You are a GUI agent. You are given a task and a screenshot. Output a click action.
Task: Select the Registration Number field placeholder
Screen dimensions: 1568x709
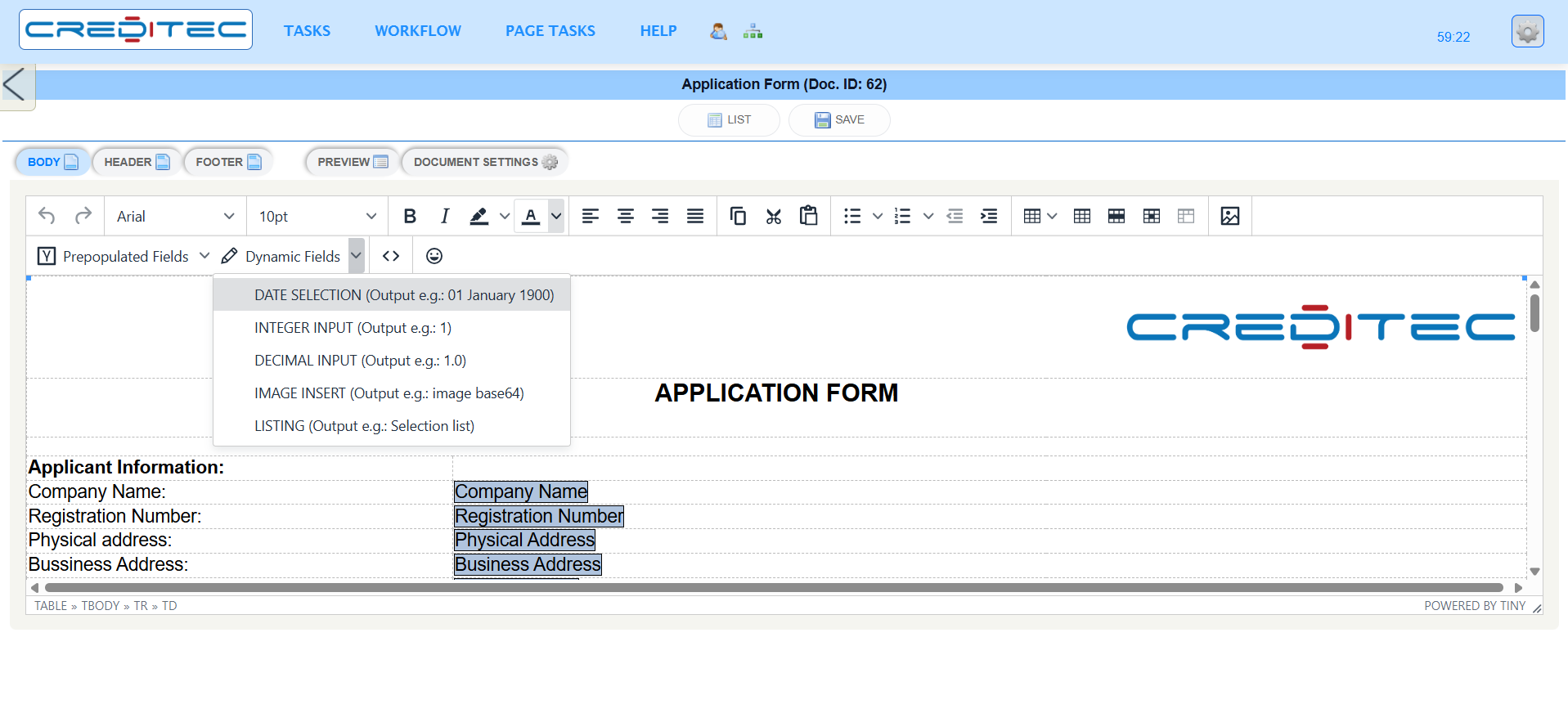tap(539, 516)
